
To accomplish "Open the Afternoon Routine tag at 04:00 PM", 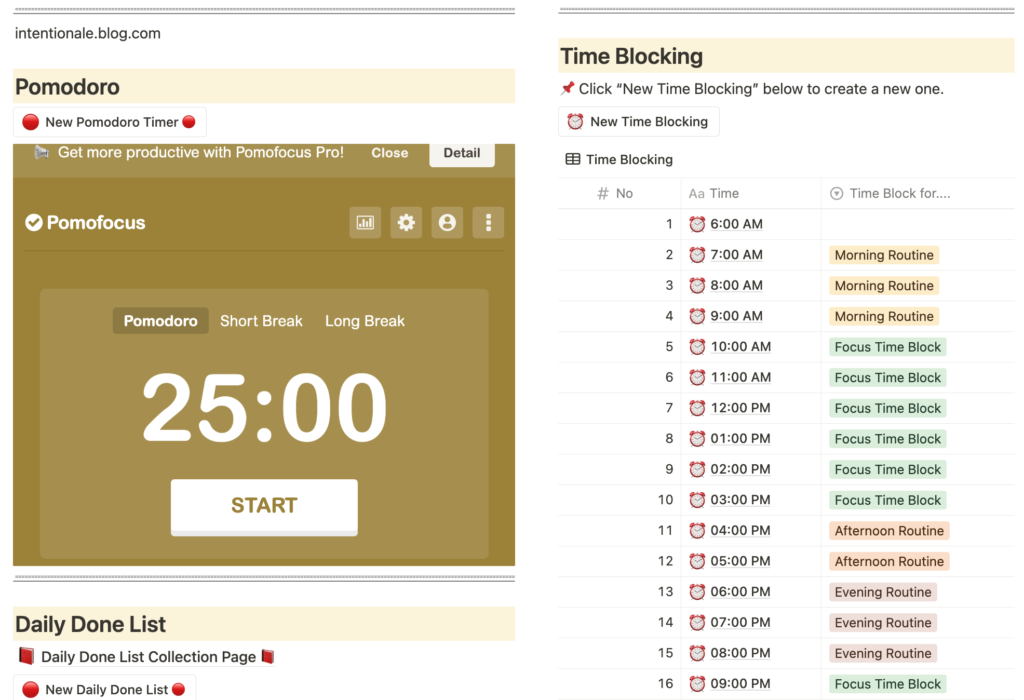I will 889,531.
